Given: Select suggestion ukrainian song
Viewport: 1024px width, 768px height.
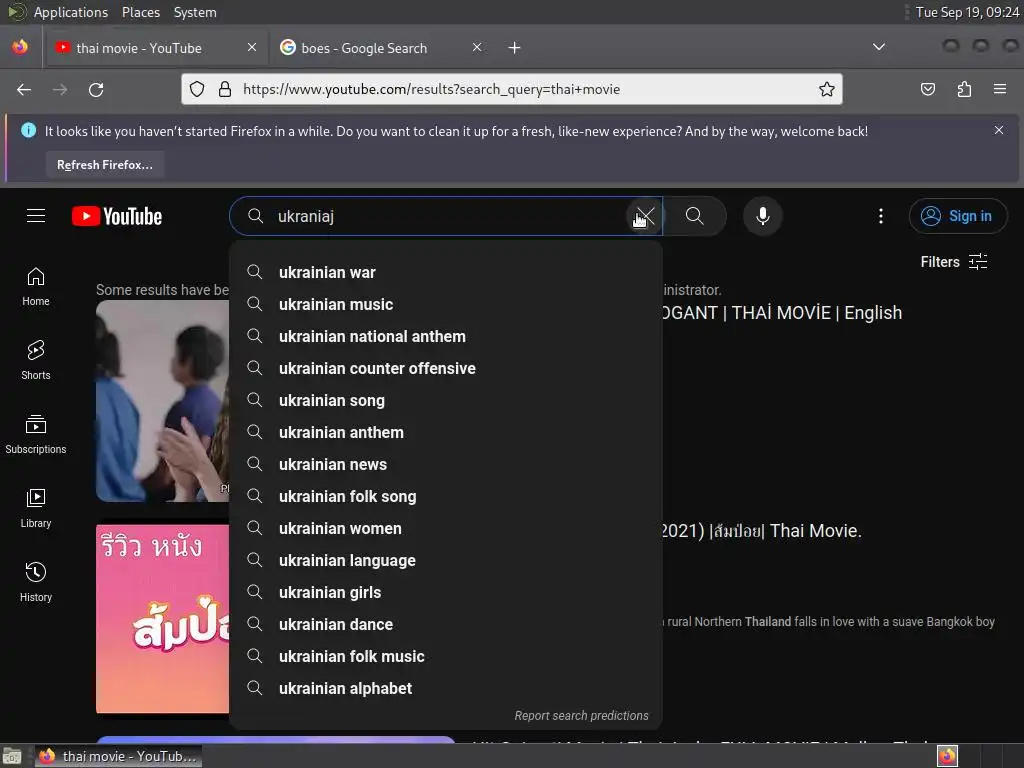Looking at the screenshot, I should pos(446,400).
